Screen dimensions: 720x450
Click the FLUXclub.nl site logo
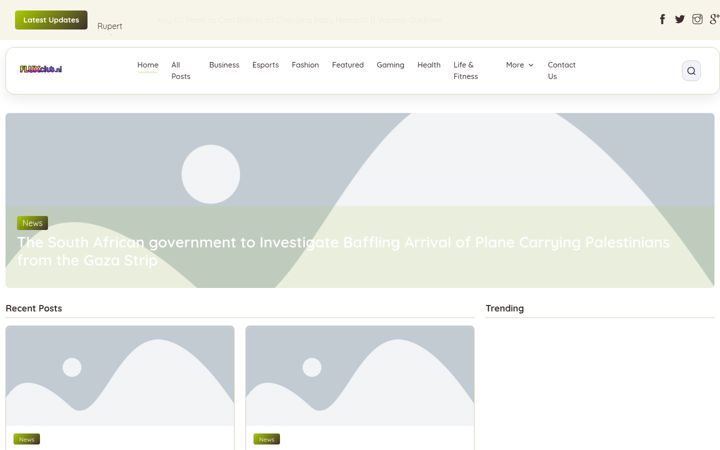(41, 69)
